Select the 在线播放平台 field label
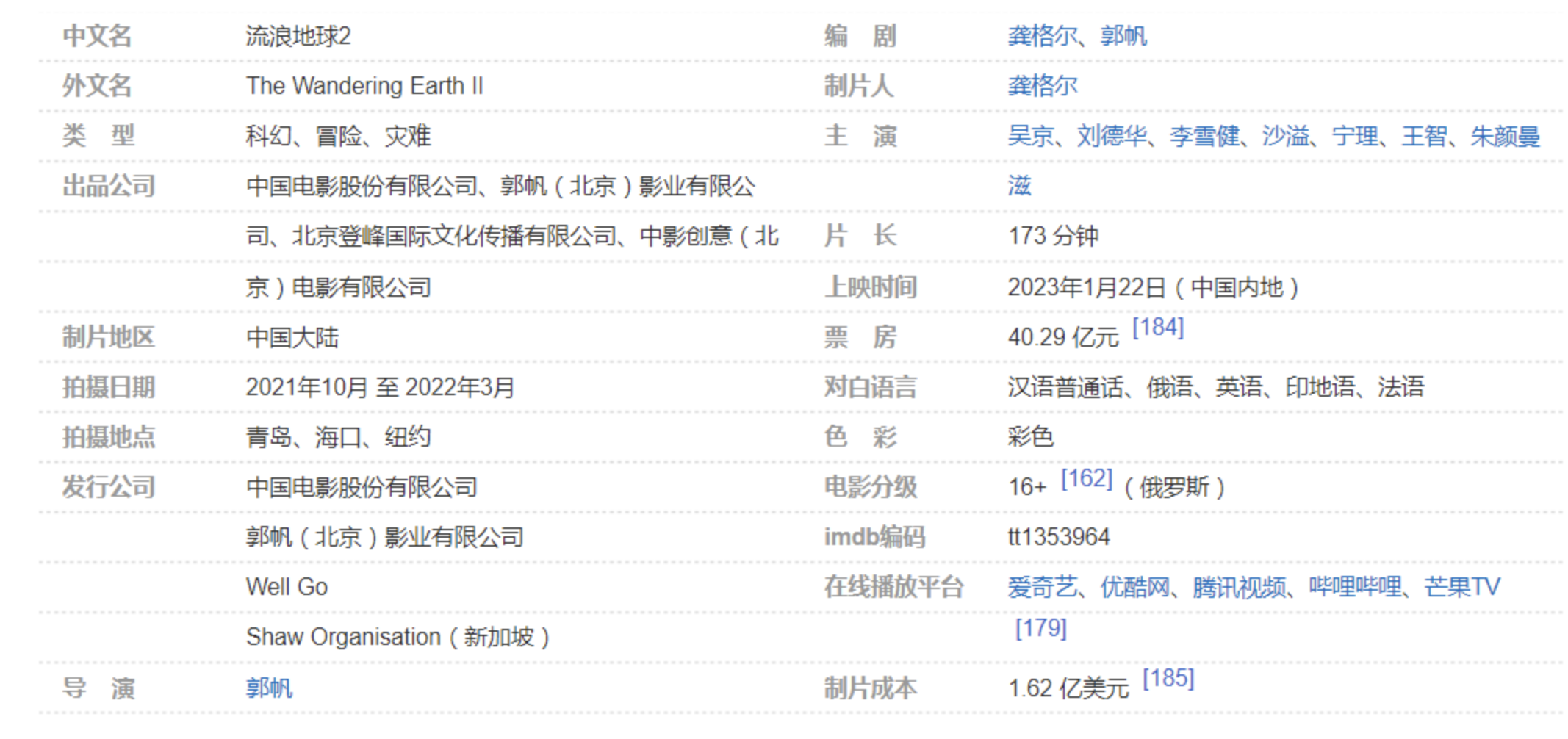 click(893, 586)
